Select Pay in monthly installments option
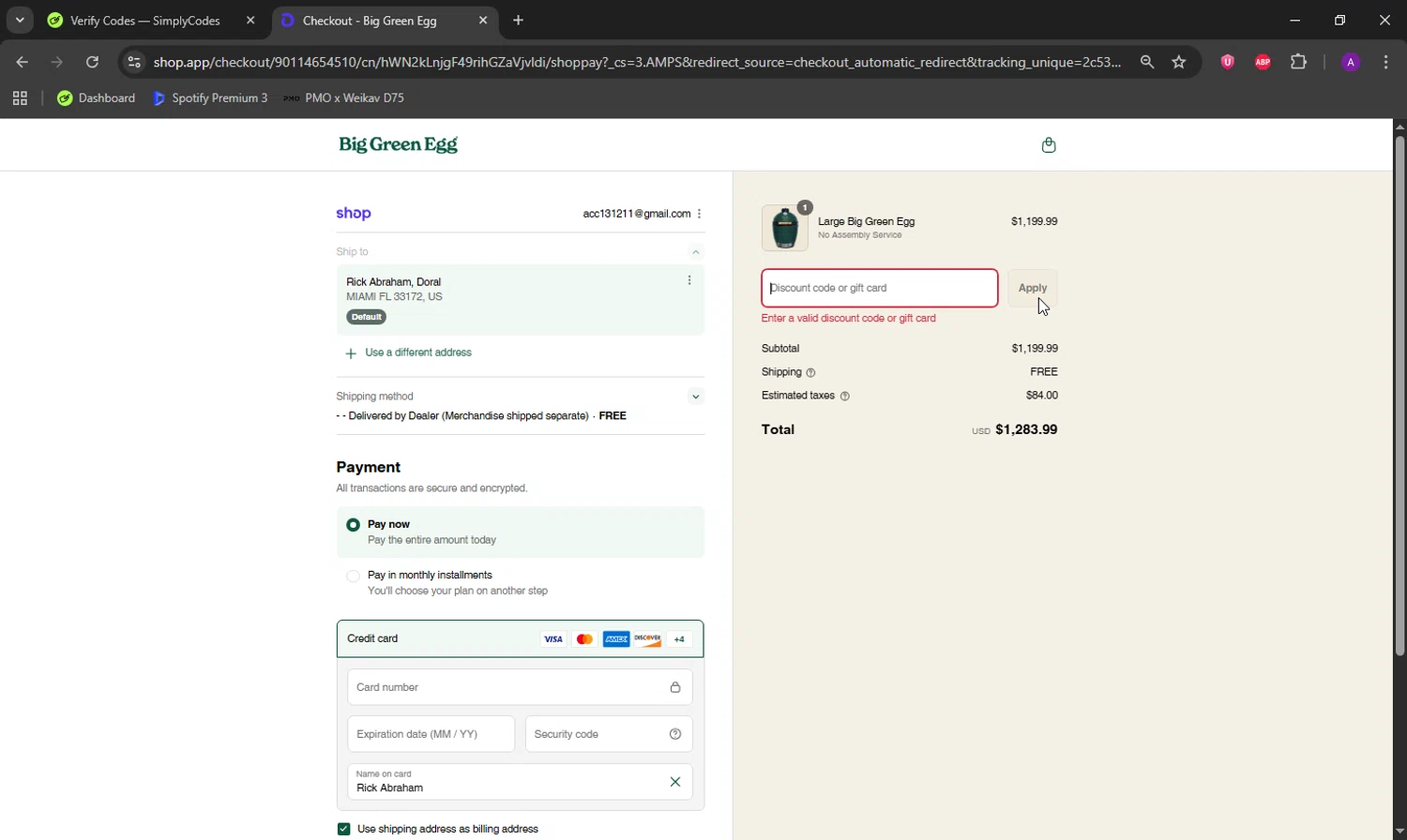The width and height of the screenshot is (1407, 840). [353, 576]
